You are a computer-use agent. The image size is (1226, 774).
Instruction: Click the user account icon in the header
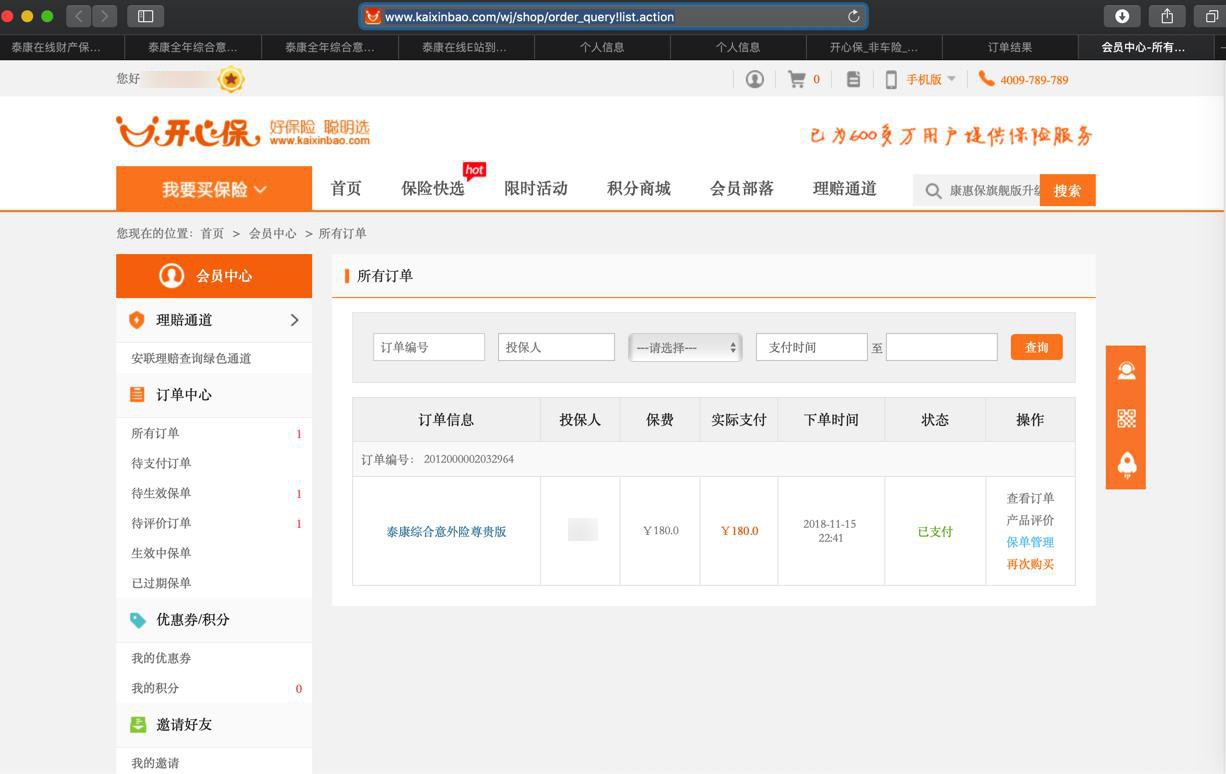click(x=755, y=79)
